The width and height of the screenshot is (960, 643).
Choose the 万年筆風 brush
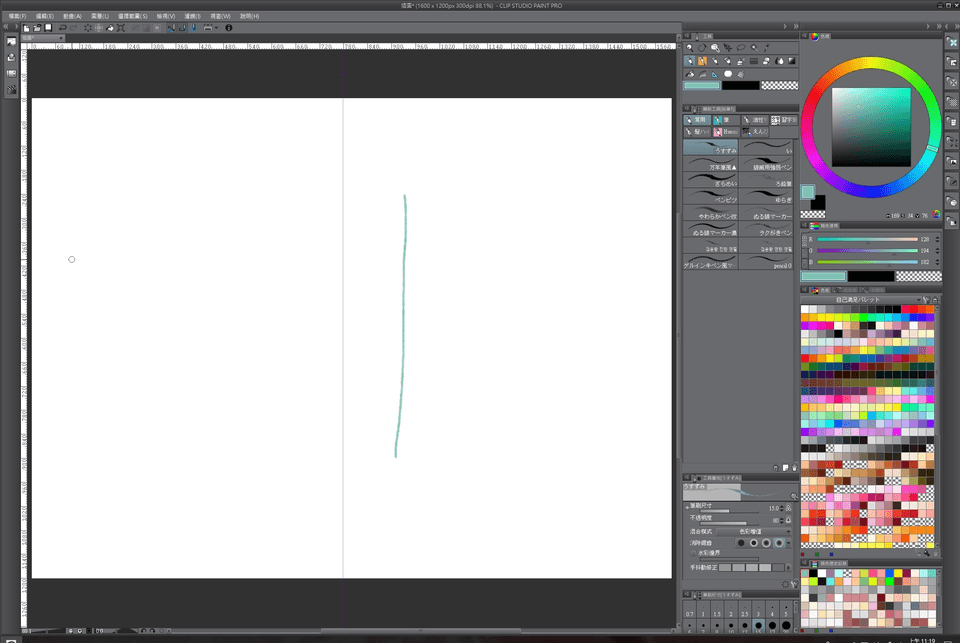pos(710,164)
